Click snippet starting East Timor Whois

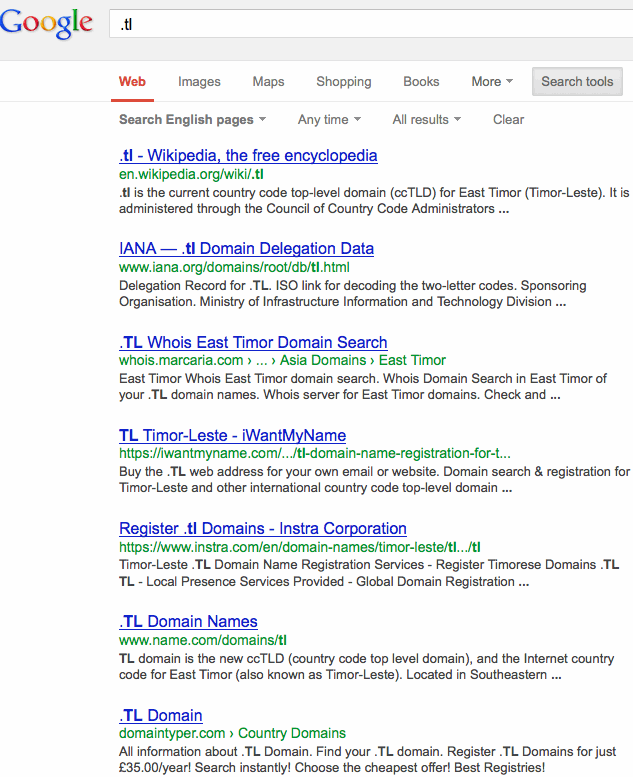click(362, 387)
